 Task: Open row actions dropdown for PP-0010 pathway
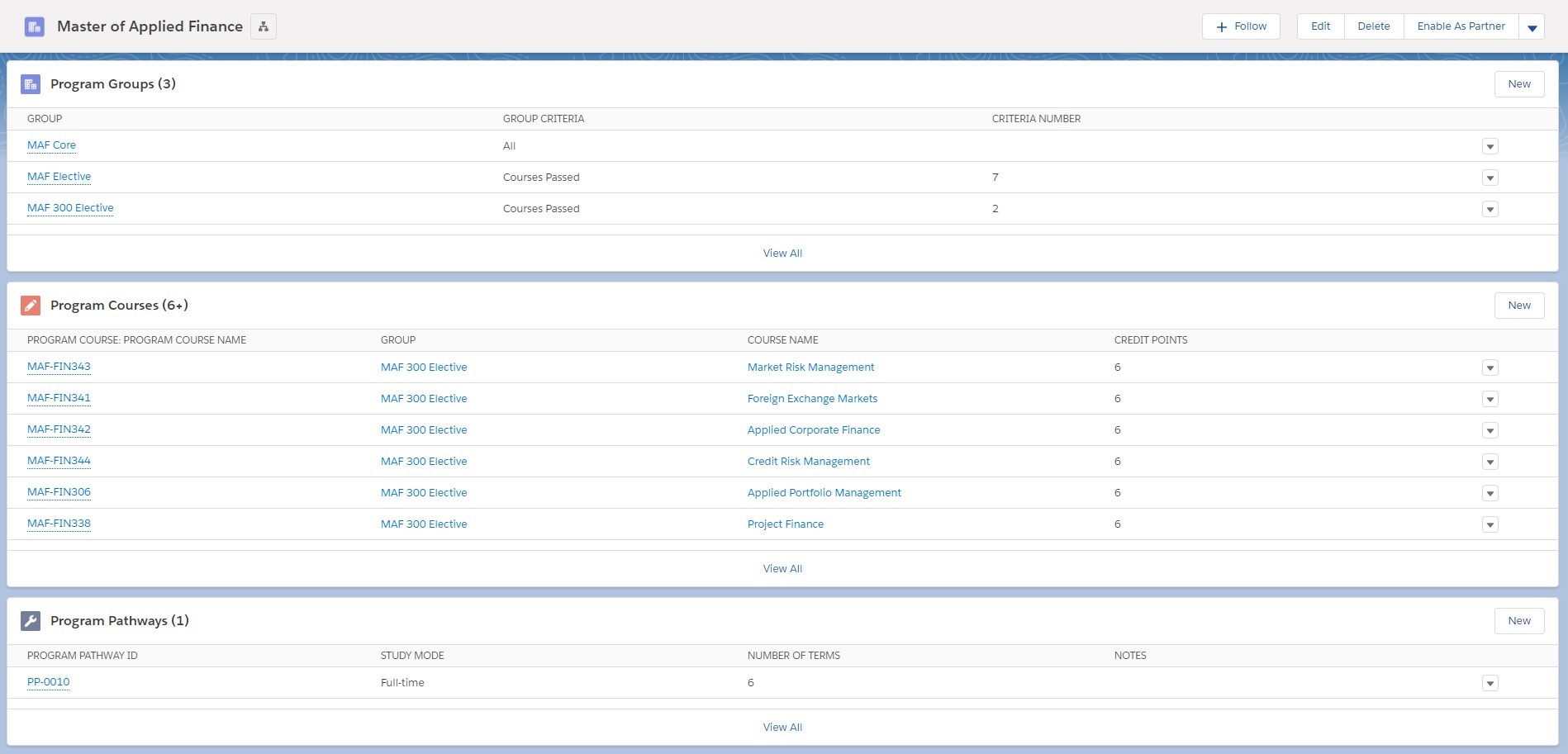[1490, 684]
